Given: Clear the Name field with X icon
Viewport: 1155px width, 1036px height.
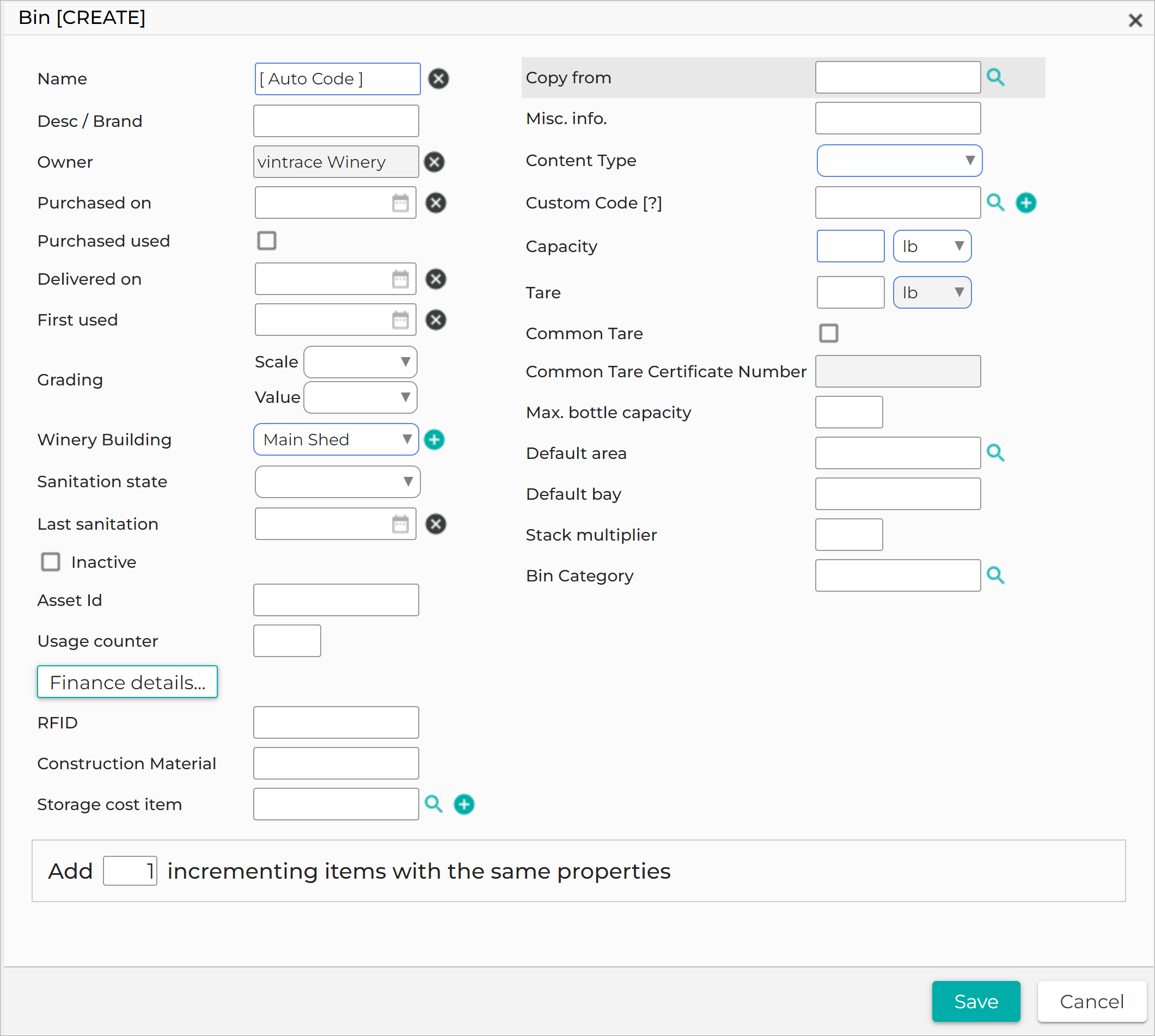Looking at the screenshot, I should 438,78.
